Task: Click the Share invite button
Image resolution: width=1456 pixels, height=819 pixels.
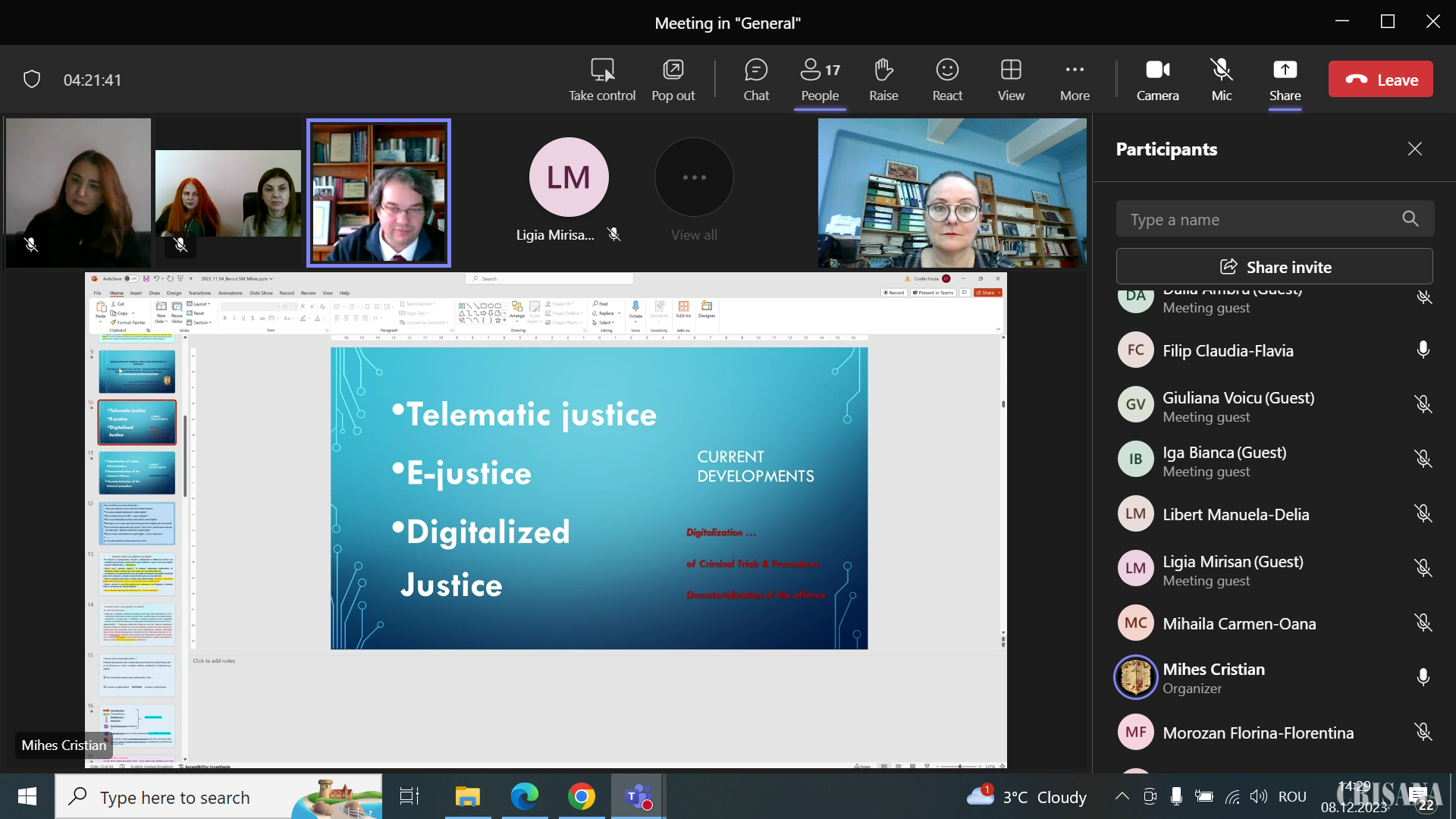Action: tap(1274, 267)
